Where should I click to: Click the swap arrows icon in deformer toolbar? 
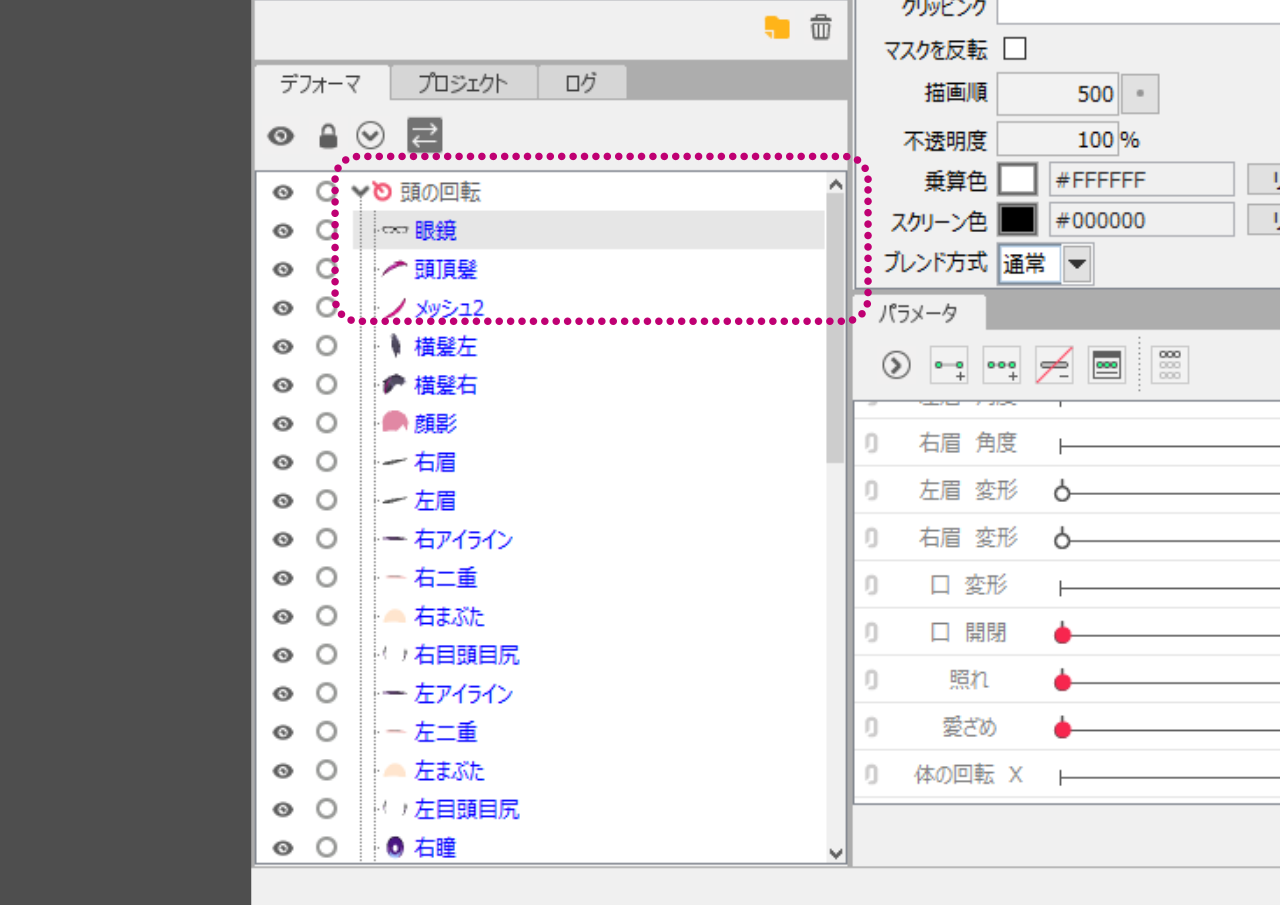[424, 135]
